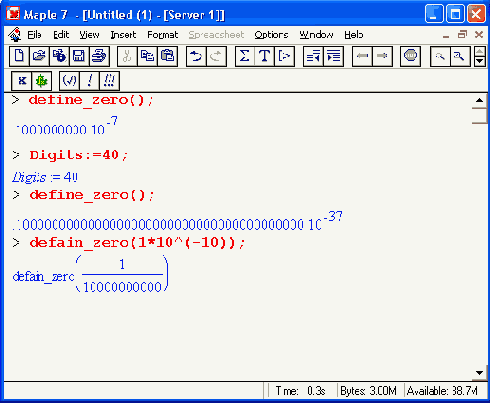This screenshot has width=490, height=403.
Task: Open an existing worksheet via folder icon
Action: point(39,56)
